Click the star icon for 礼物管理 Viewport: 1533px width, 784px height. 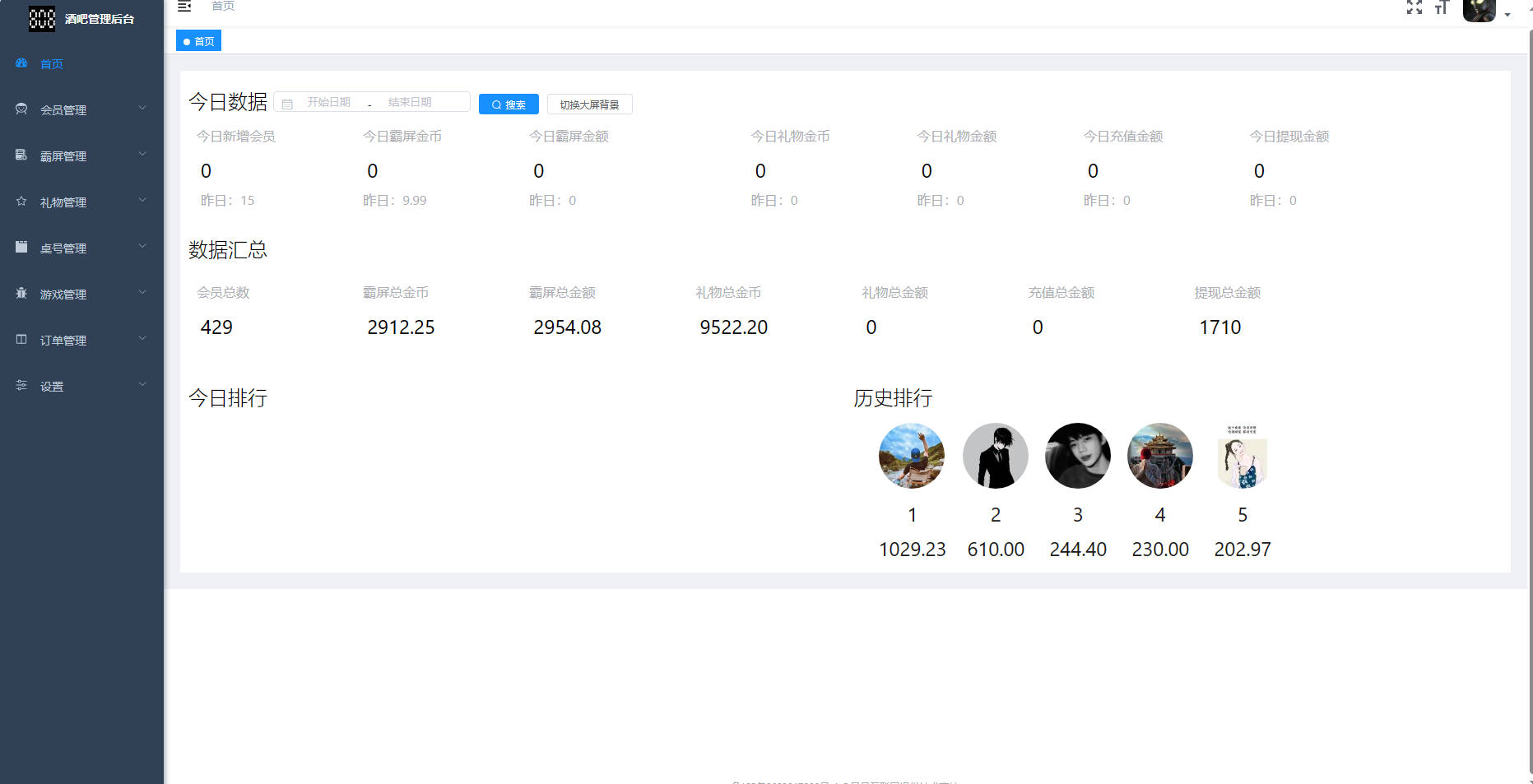click(21, 202)
